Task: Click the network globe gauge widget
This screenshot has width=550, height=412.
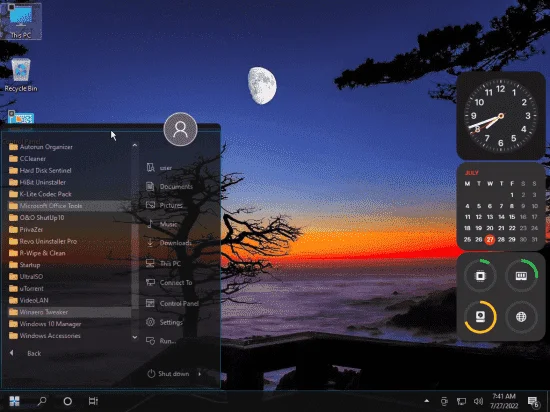Action: pos(521,317)
